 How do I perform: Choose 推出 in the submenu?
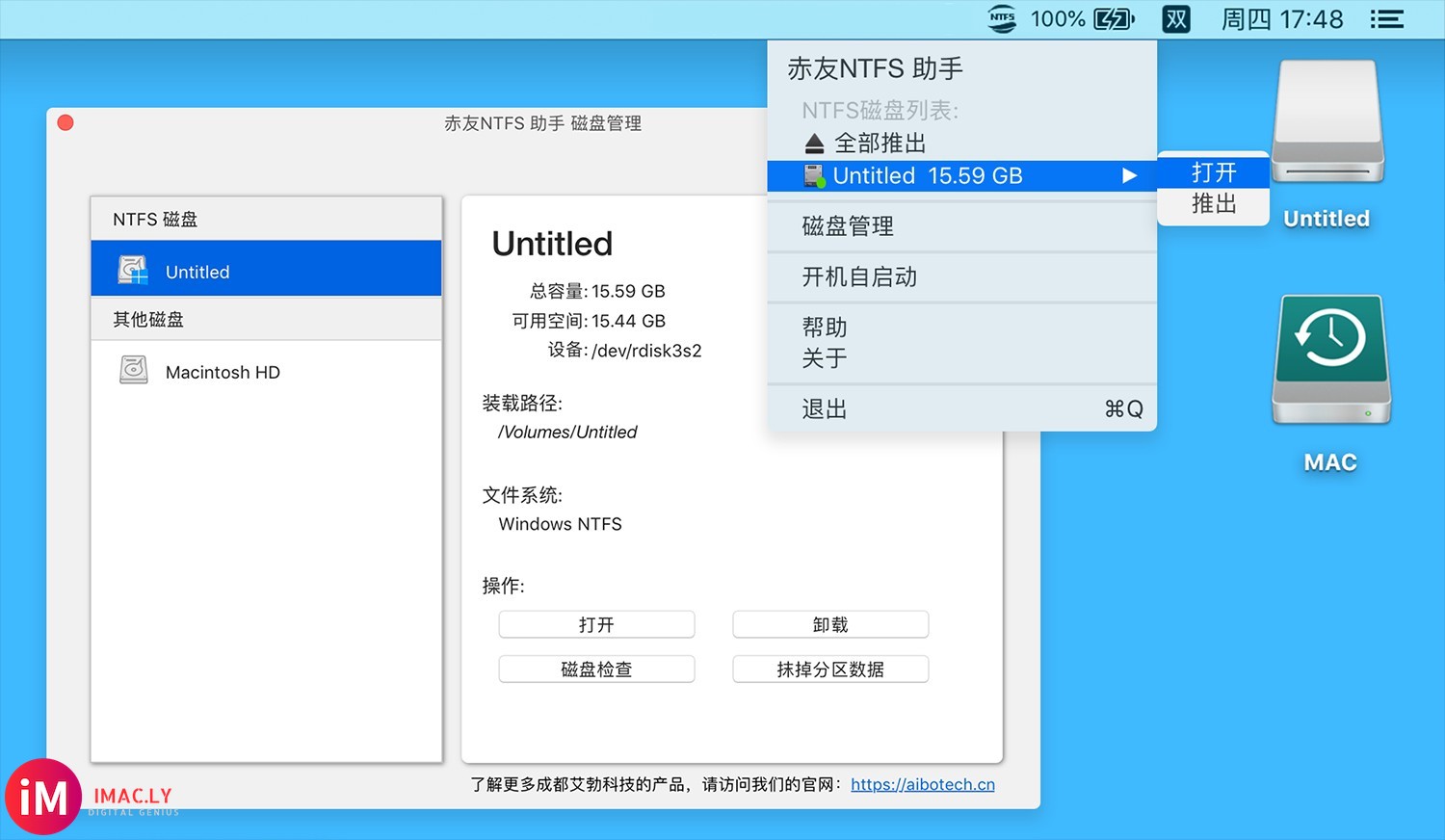(x=1213, y=204)
